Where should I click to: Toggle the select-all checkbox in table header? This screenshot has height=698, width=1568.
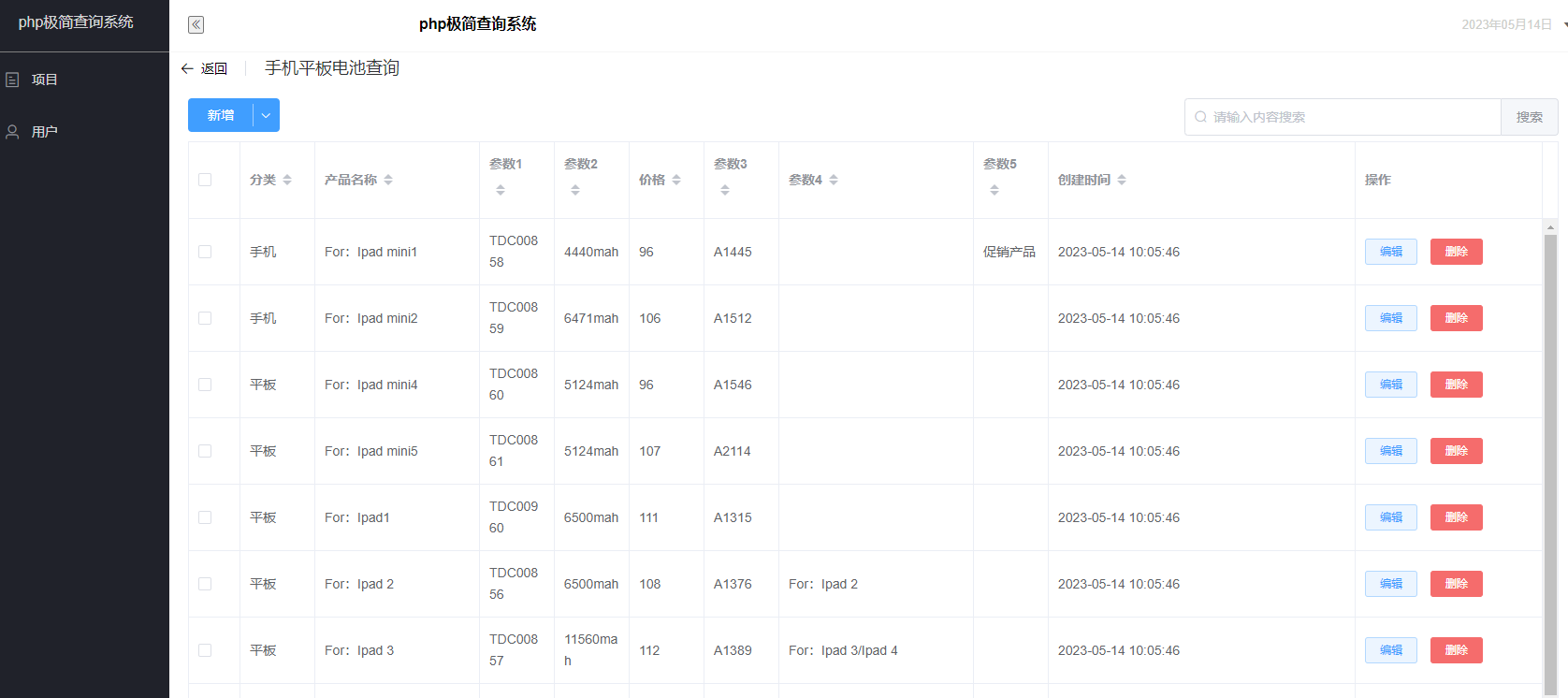[x=205, y=180]
